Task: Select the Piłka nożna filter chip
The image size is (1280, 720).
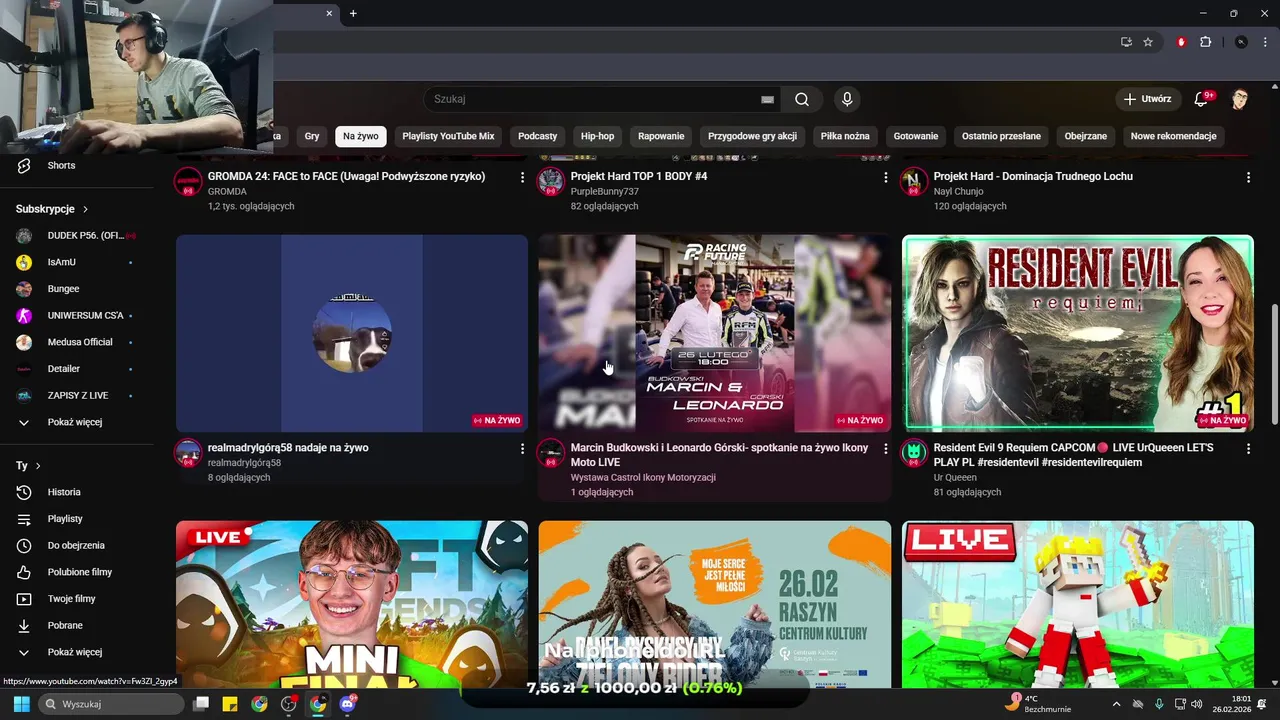Action: pos(845,136)
